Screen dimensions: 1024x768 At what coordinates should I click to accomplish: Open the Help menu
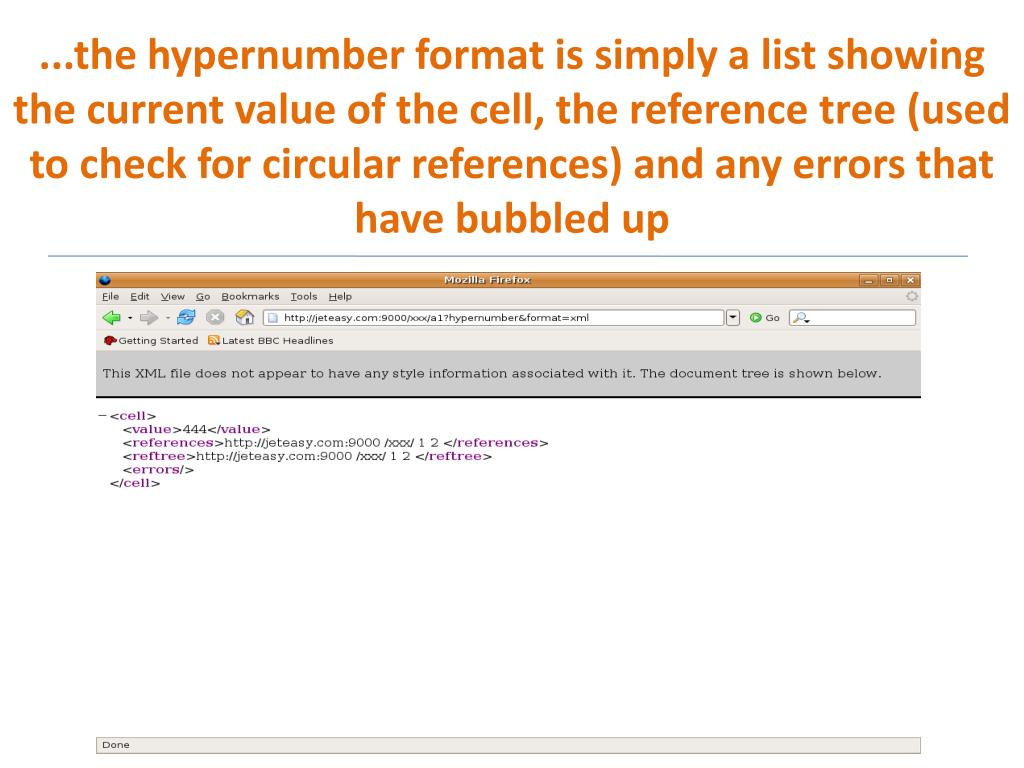[340, 296]
